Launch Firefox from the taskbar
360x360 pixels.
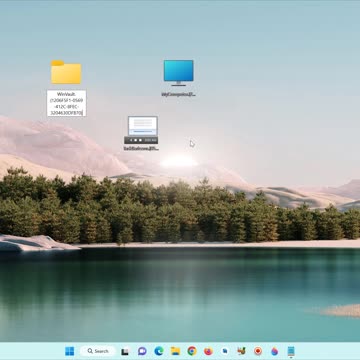point(208,351)
